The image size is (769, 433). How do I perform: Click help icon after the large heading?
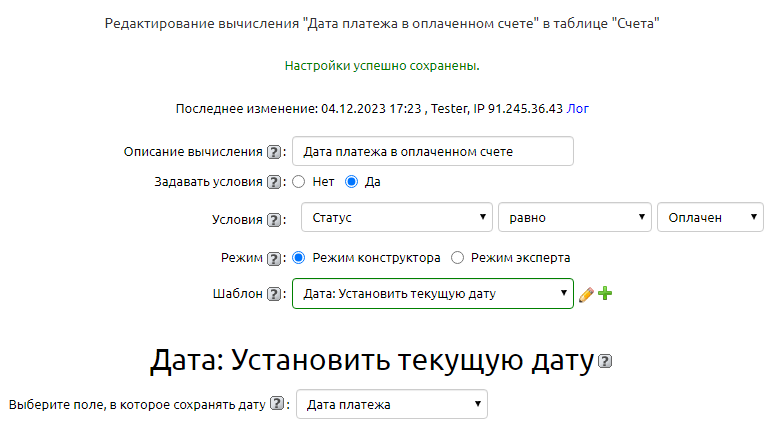(604, 361)
